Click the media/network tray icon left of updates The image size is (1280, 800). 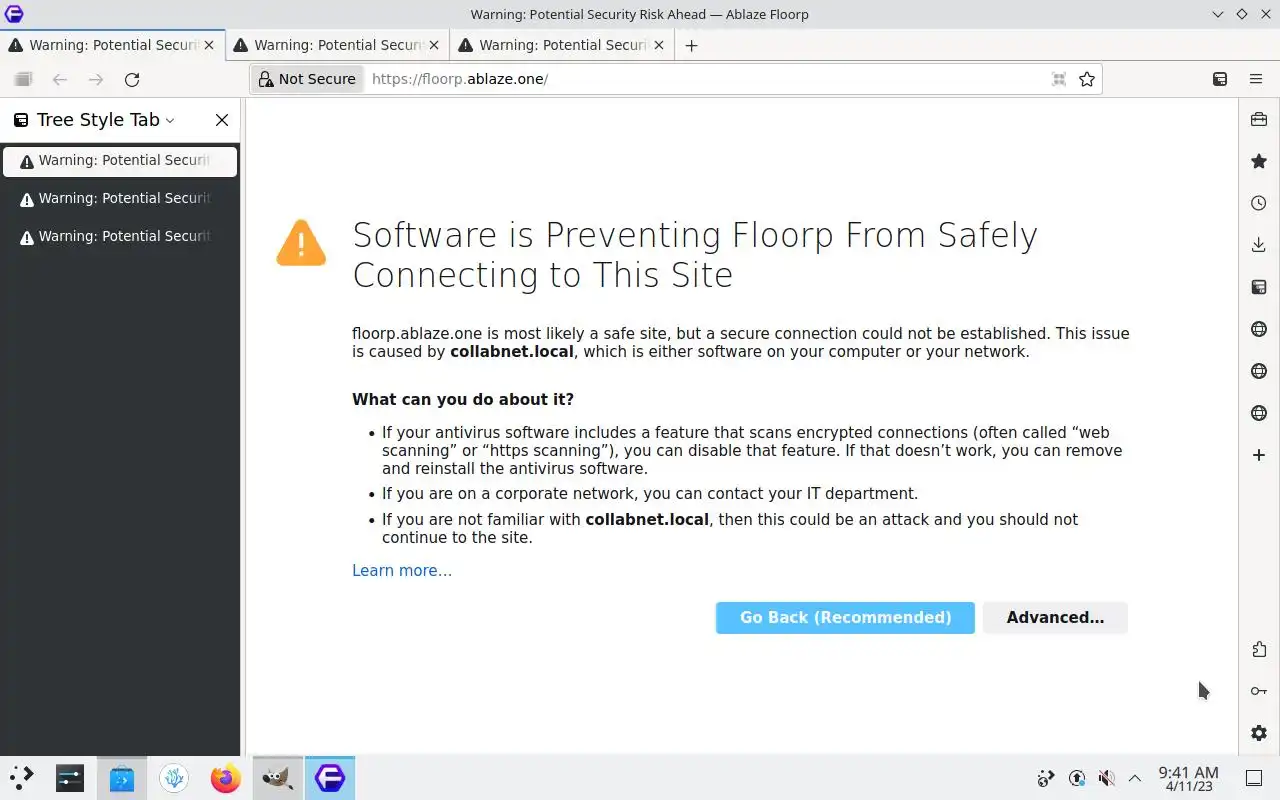[x=1046, y=778]
